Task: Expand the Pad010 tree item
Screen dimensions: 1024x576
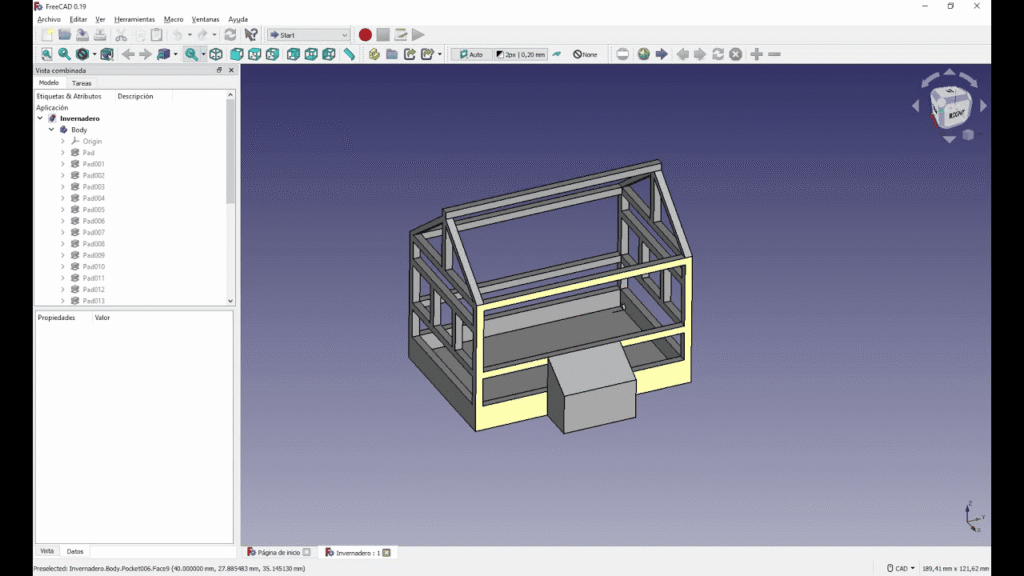Action: 63,266
